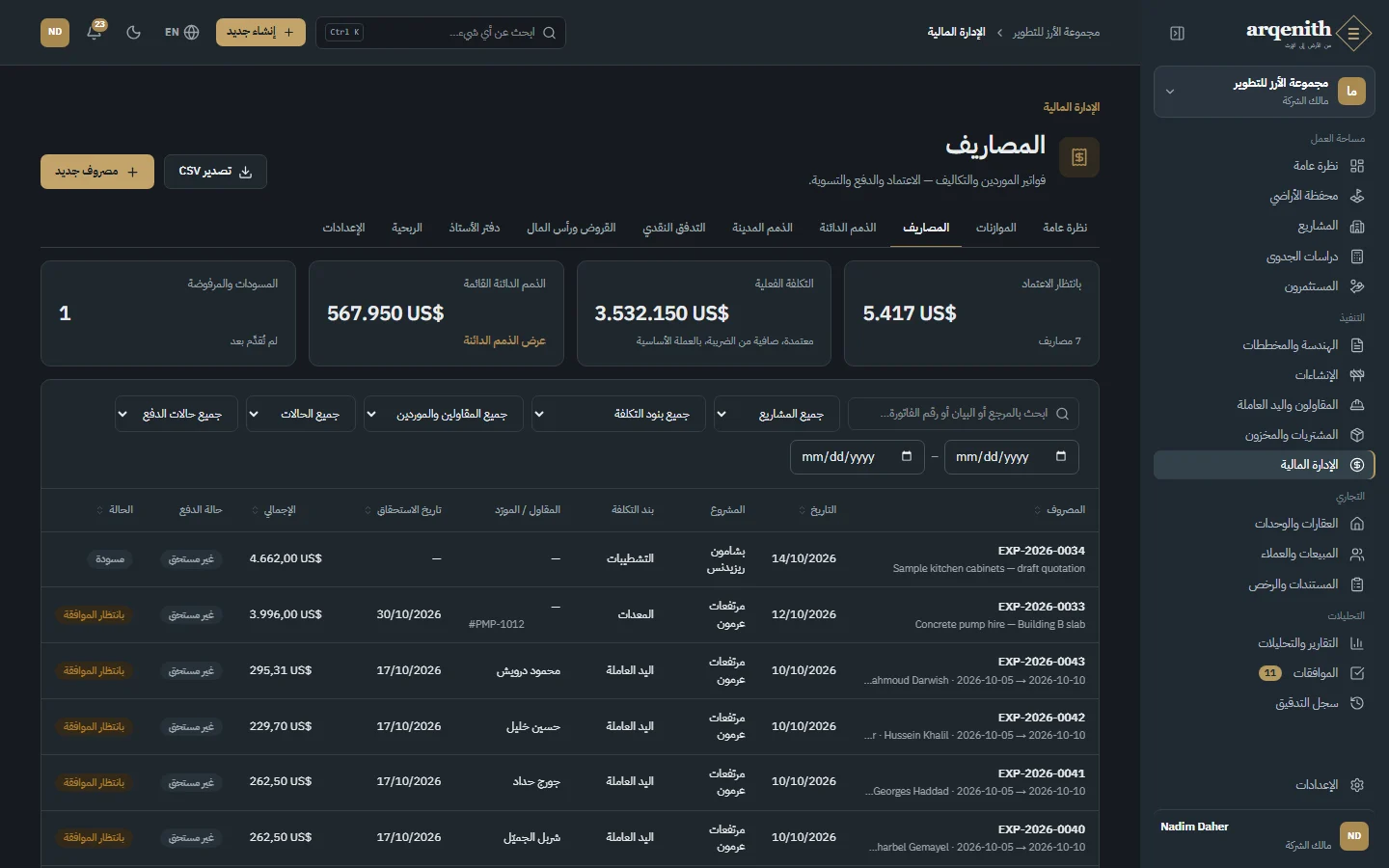Open سجل التدقيق sidebar icon
This screenshot has width=1389, height=868.
[1357, 703]
